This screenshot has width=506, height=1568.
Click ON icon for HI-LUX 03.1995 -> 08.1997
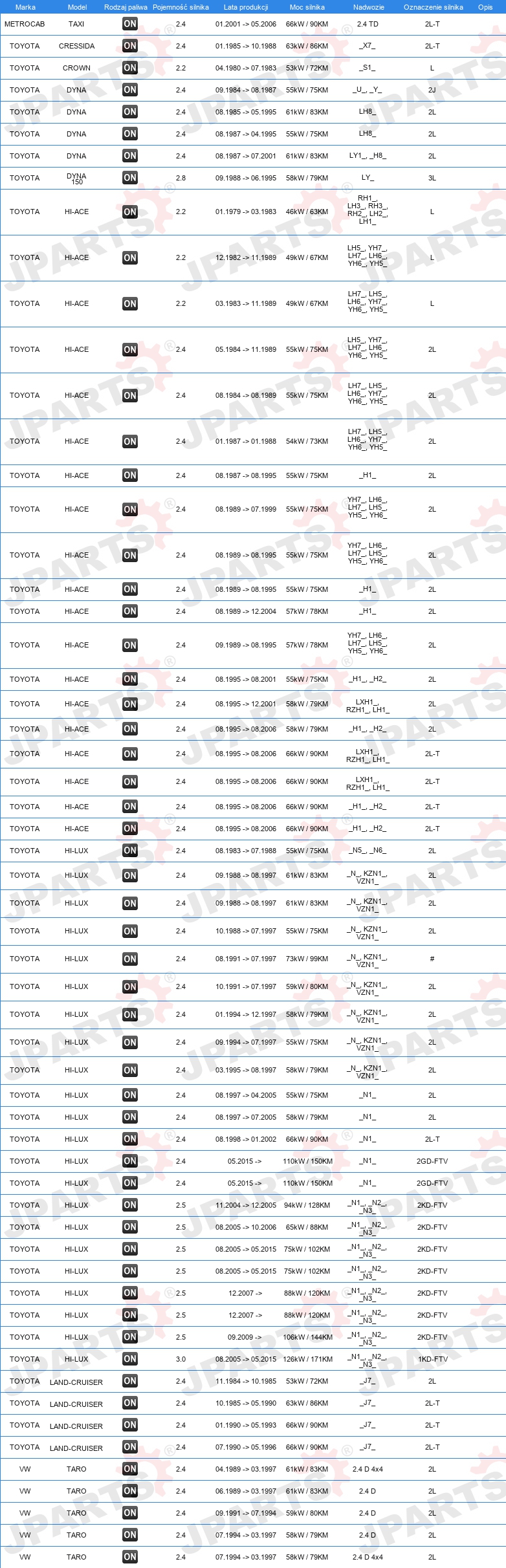click(x=129, y=1070)
